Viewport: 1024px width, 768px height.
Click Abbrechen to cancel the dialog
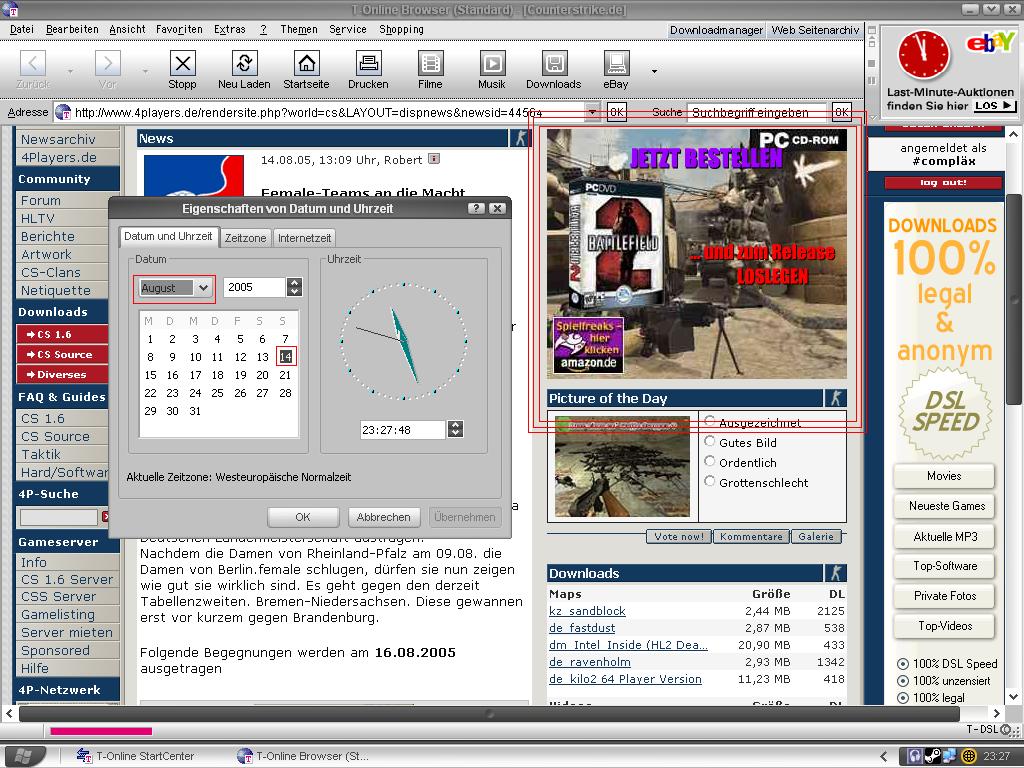point(383,517)
